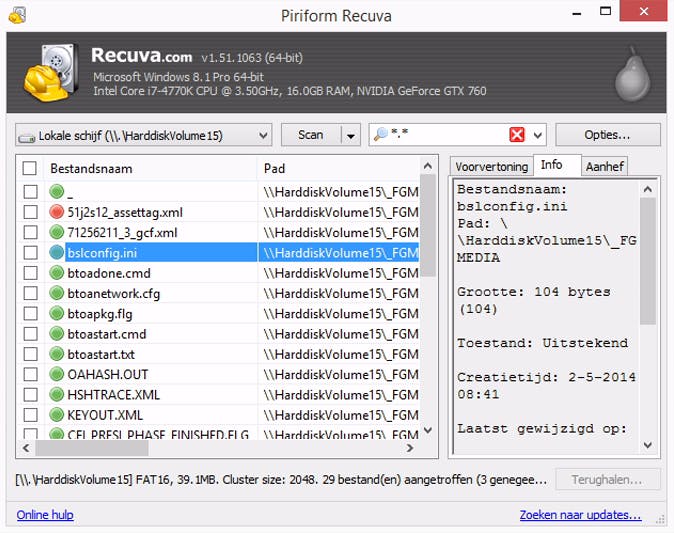Click Zoeken naar updates link
The height and width of the screenshot is (533, 674).
click(580, 515)
